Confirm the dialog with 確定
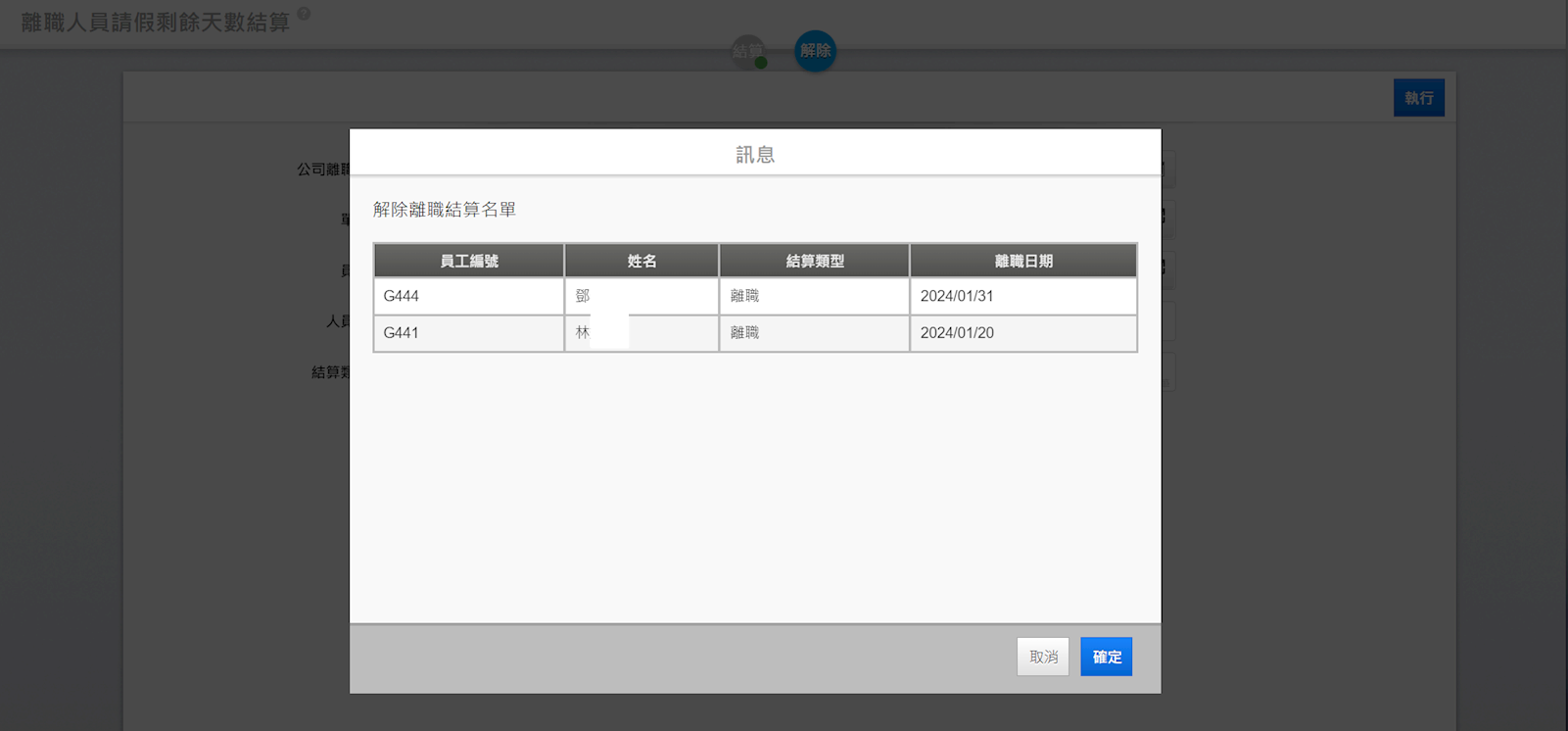 [x=1106, y=657]
